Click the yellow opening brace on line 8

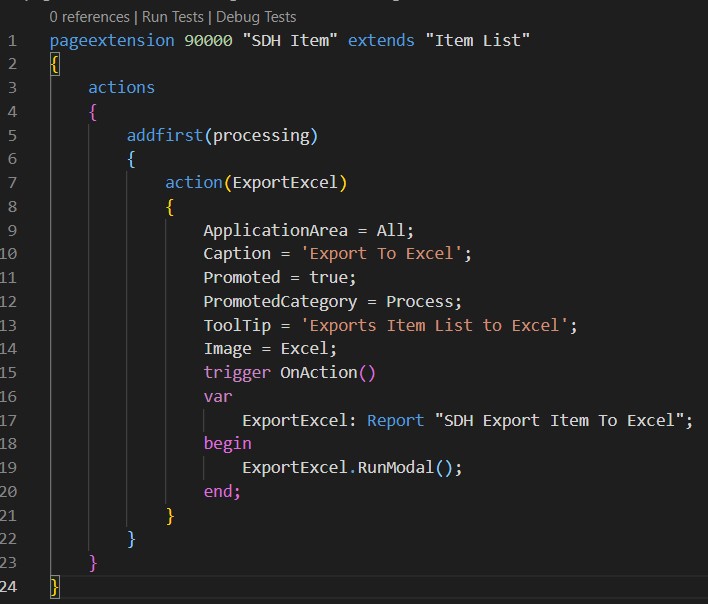(x=170, y=207)
